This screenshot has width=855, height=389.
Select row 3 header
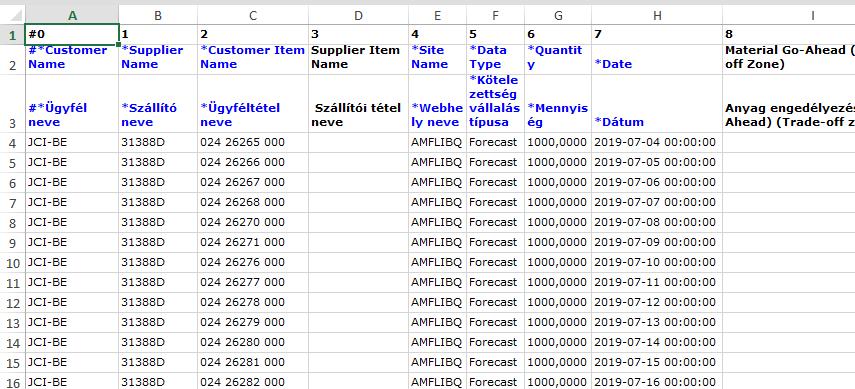pos(12,104)
